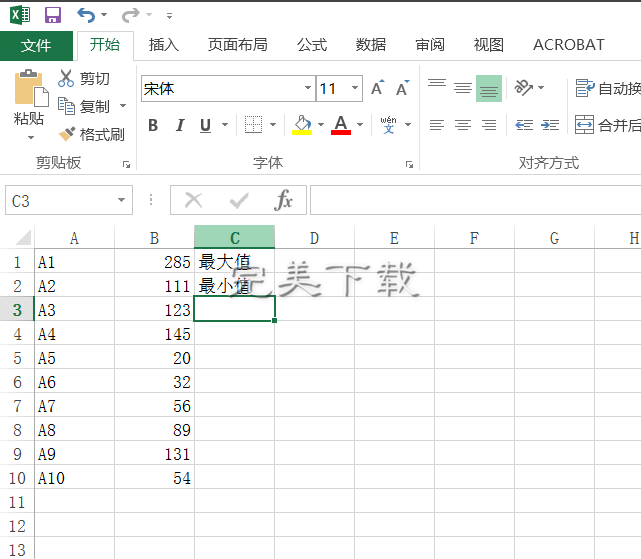Click the Undo arrow icon

[86, 16]
